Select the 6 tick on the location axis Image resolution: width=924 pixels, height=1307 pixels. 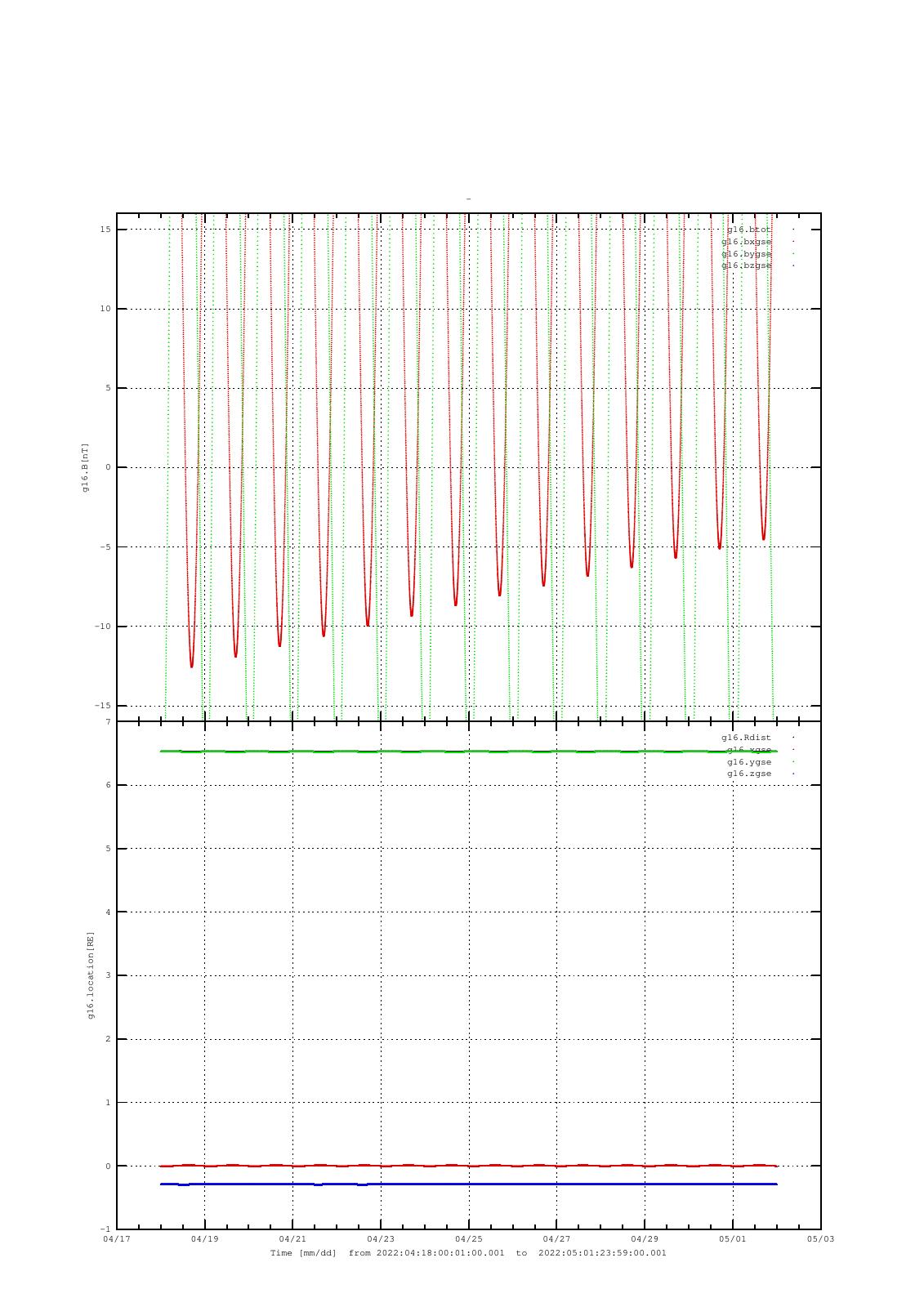(x=108, y=785)
